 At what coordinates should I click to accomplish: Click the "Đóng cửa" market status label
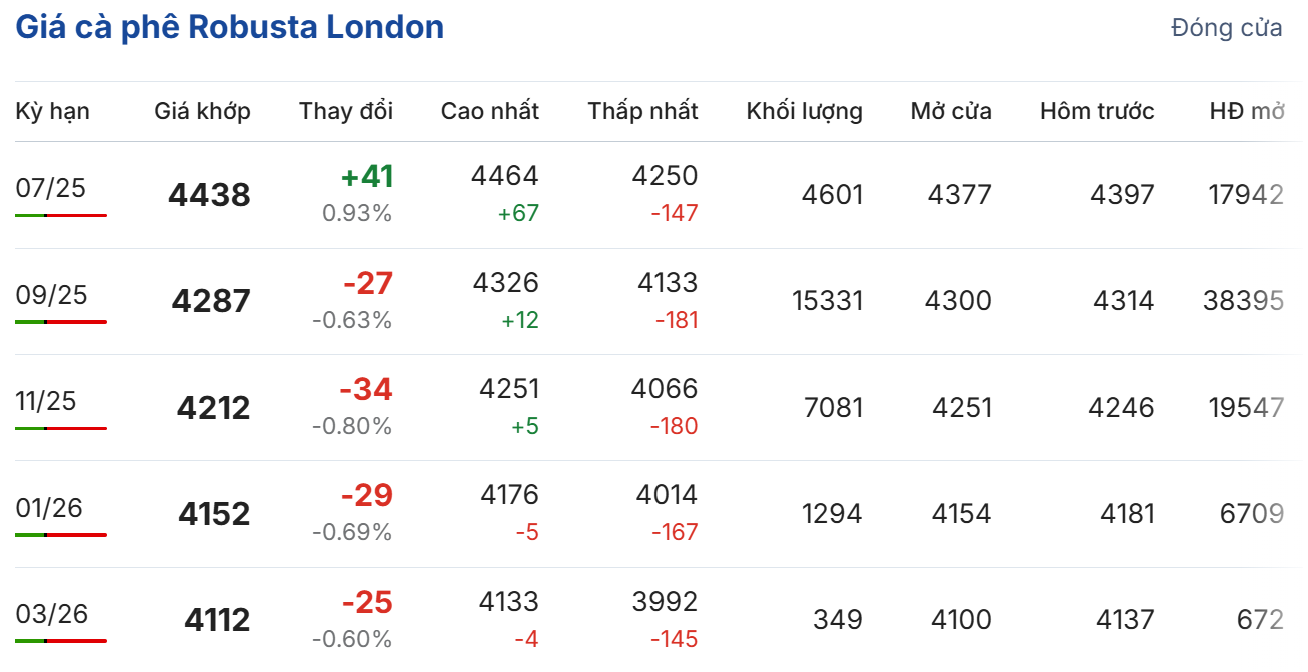[x=1226, y=28]
